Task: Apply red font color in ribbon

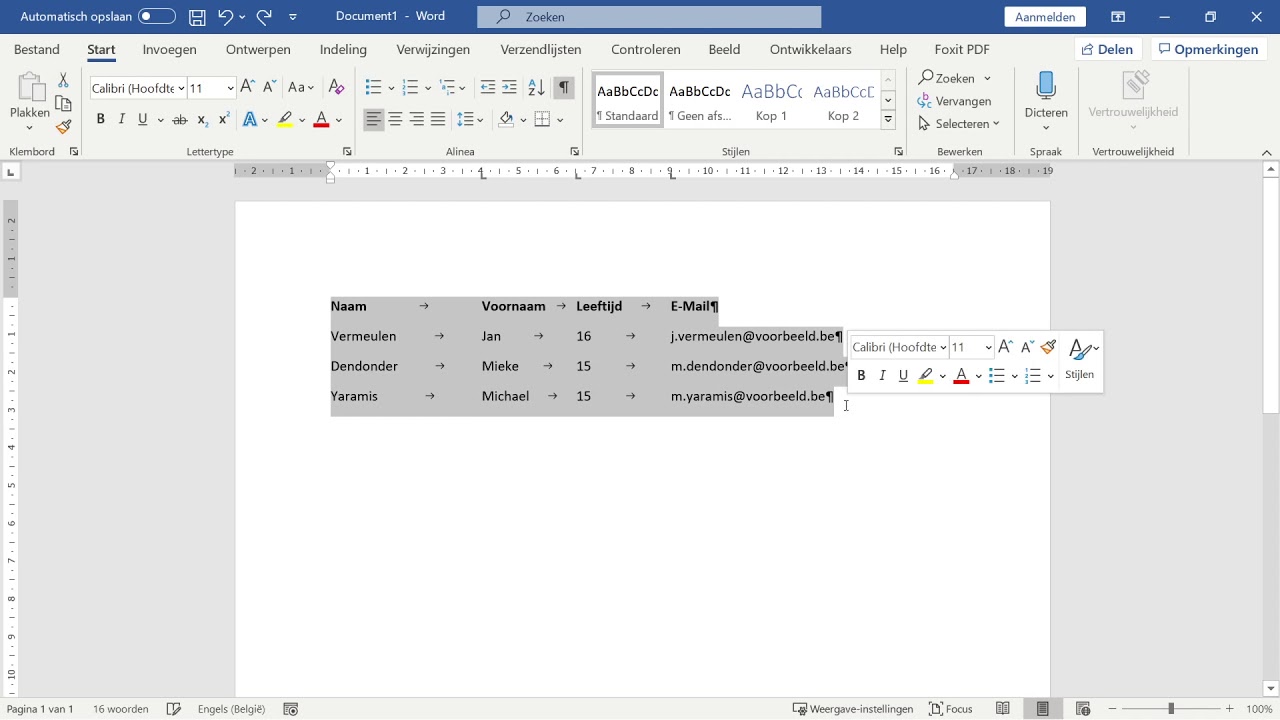Action: pos(321,120)
